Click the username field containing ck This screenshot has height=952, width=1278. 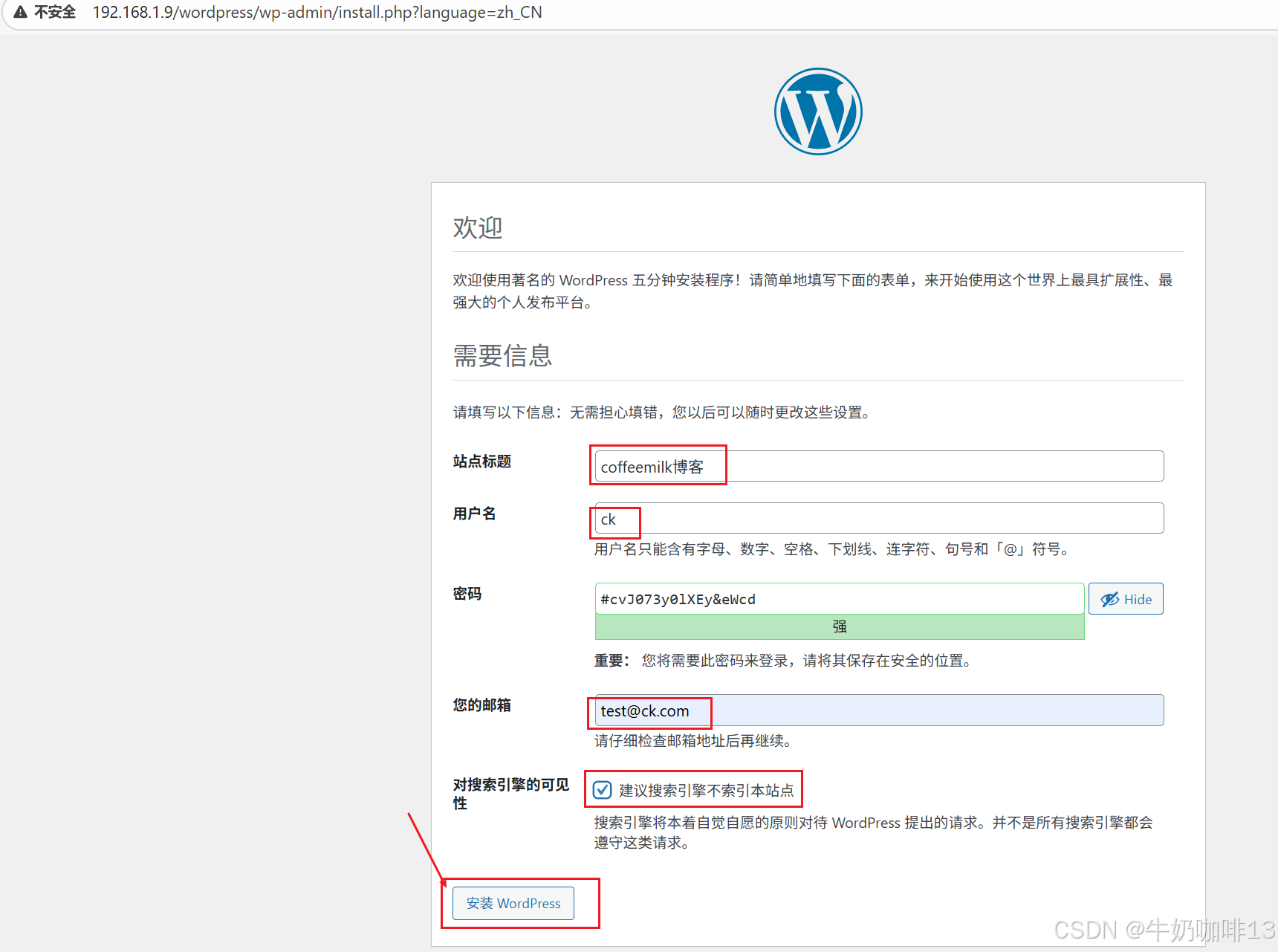click(879, 518)
